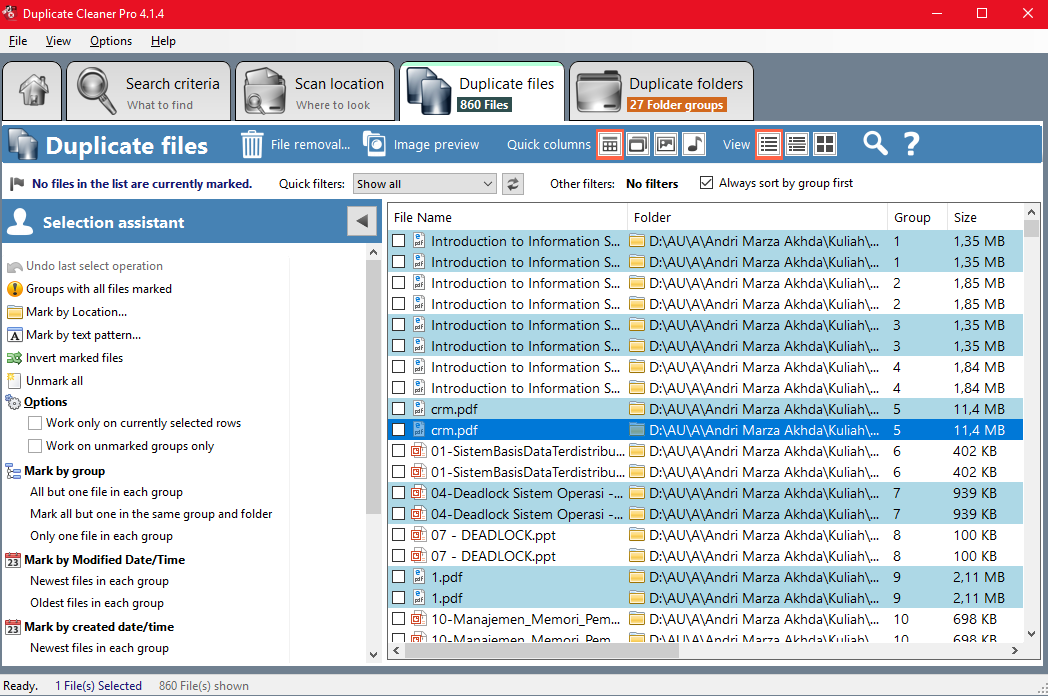Open File removal trash icon

point(252,144)
